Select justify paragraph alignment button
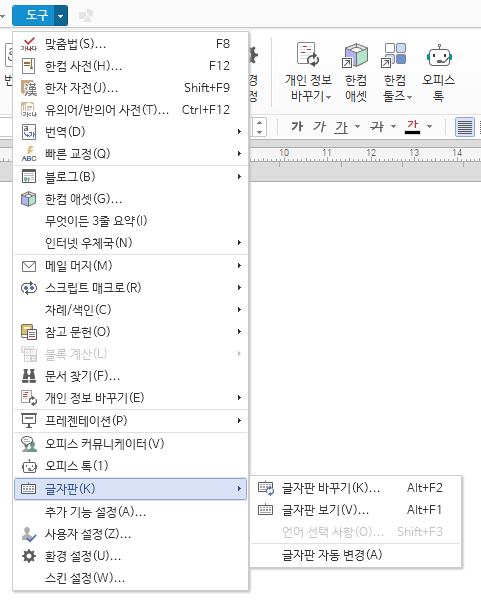This screenshot has width=481, height=608. (465, 127)
